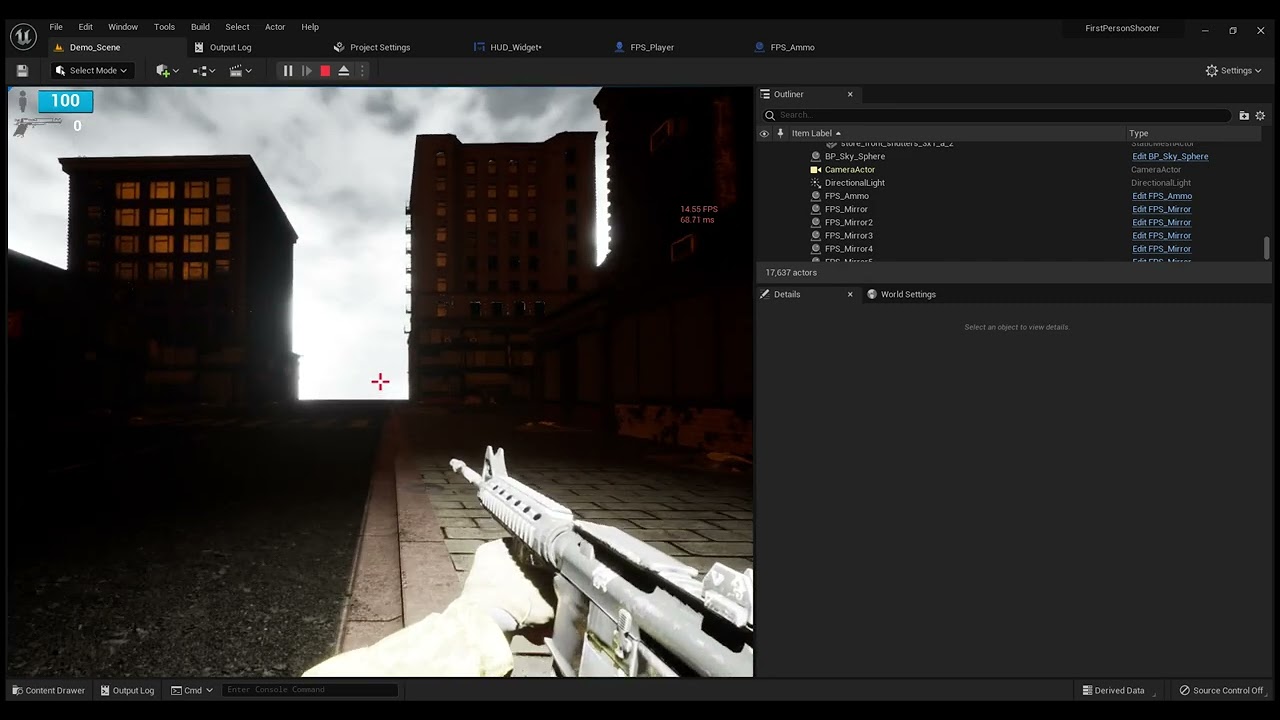The height and width of the screenshot is (720, 1280).
Task: Click the Unreal Engine logo icon
Action: (23, 37)
